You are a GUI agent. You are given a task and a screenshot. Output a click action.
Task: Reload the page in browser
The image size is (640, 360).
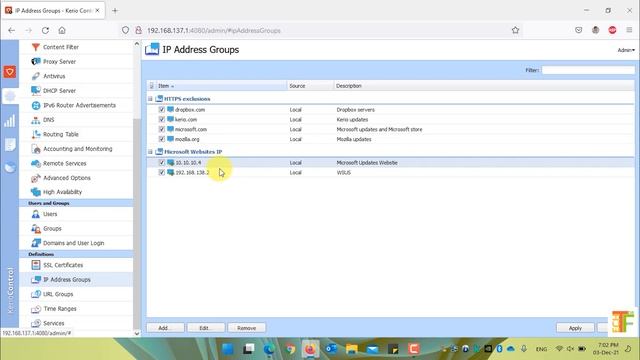click(45, 30)
